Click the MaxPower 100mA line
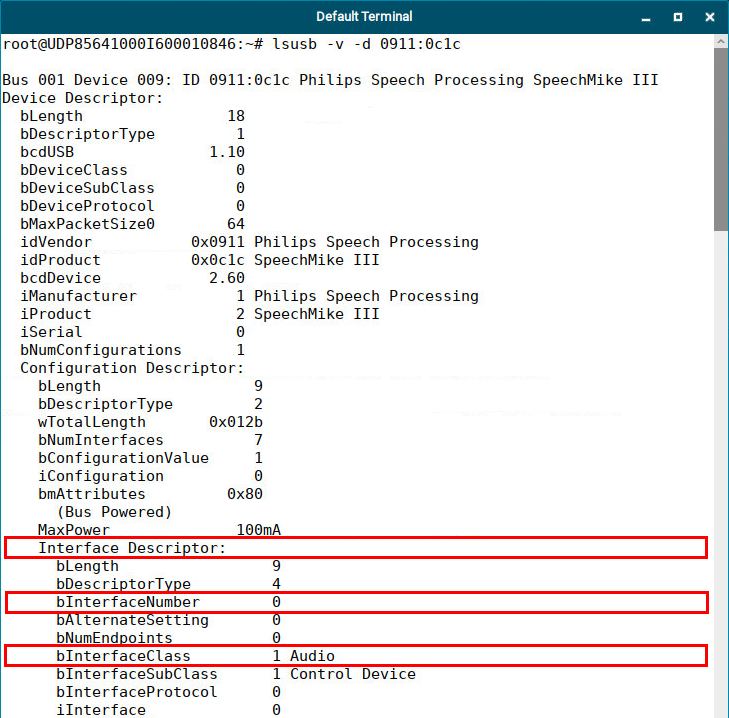The width and height of the screenshot is (729, 718). [x=159, y=530]
